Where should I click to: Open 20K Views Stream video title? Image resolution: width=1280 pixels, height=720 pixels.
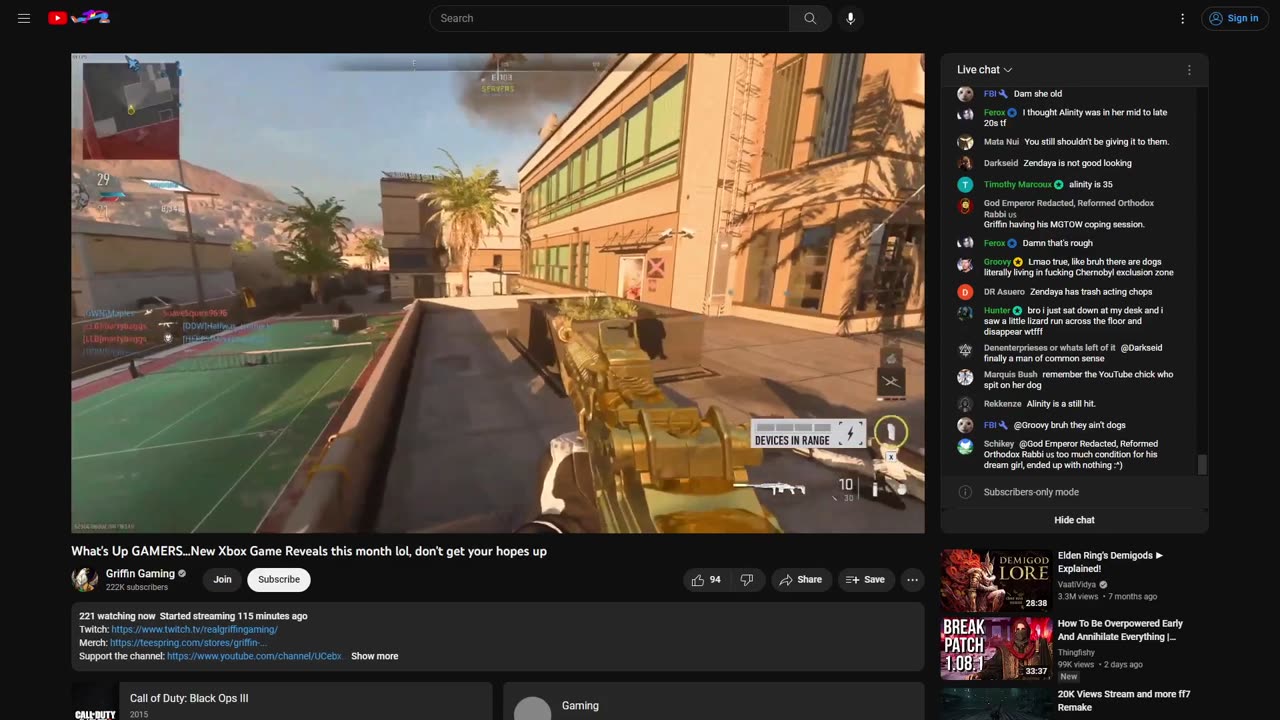[x=1124, y=700]
